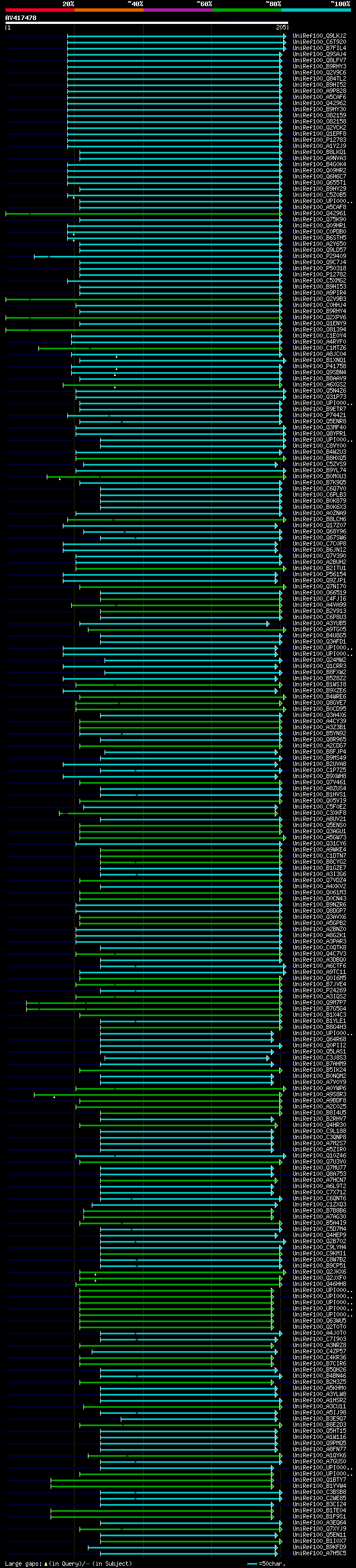Select the UniRef100_Q09HR2 label
This screenshot has height=1568, width=356.
319,170
